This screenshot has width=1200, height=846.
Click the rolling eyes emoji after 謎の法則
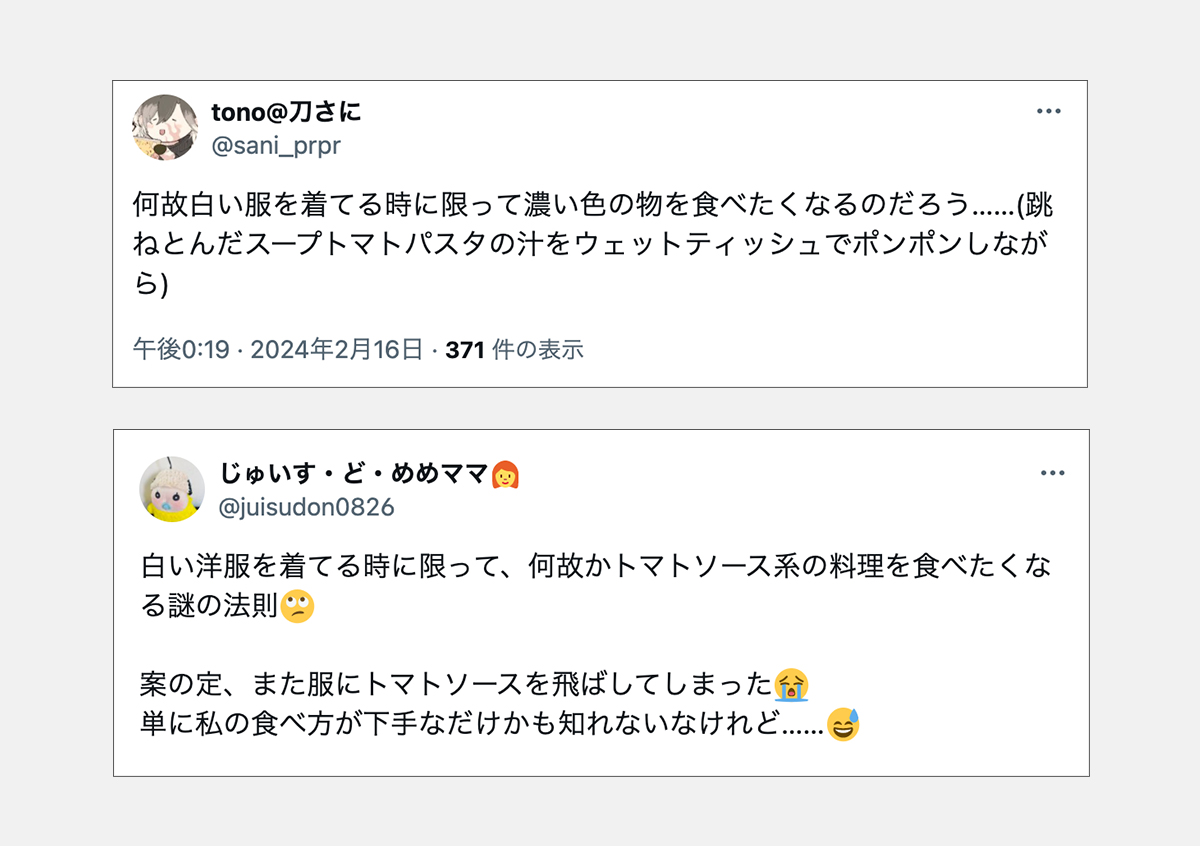[x=298, y=607]
